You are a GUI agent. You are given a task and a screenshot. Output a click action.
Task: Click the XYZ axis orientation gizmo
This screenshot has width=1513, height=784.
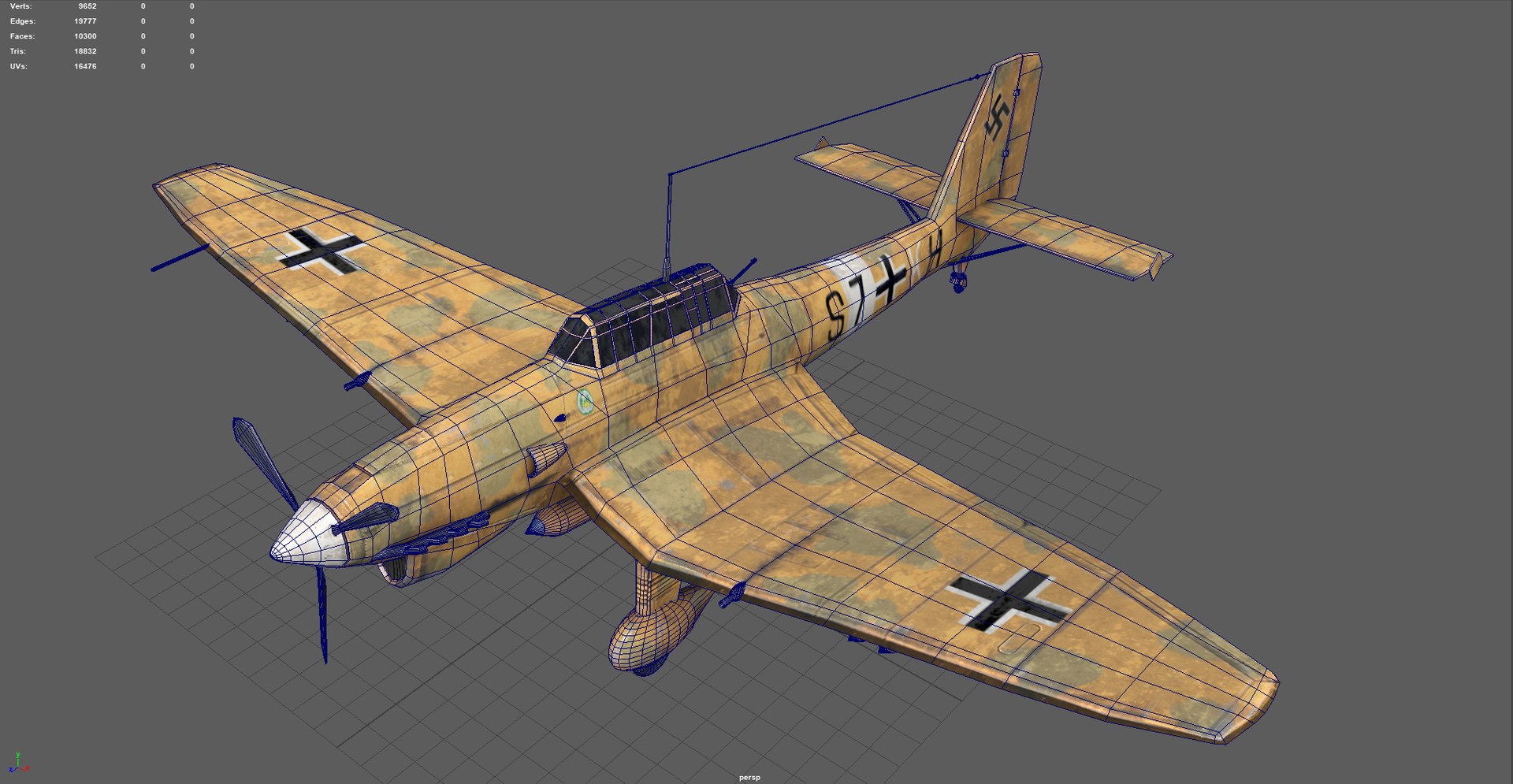click(x=18, y=763)
